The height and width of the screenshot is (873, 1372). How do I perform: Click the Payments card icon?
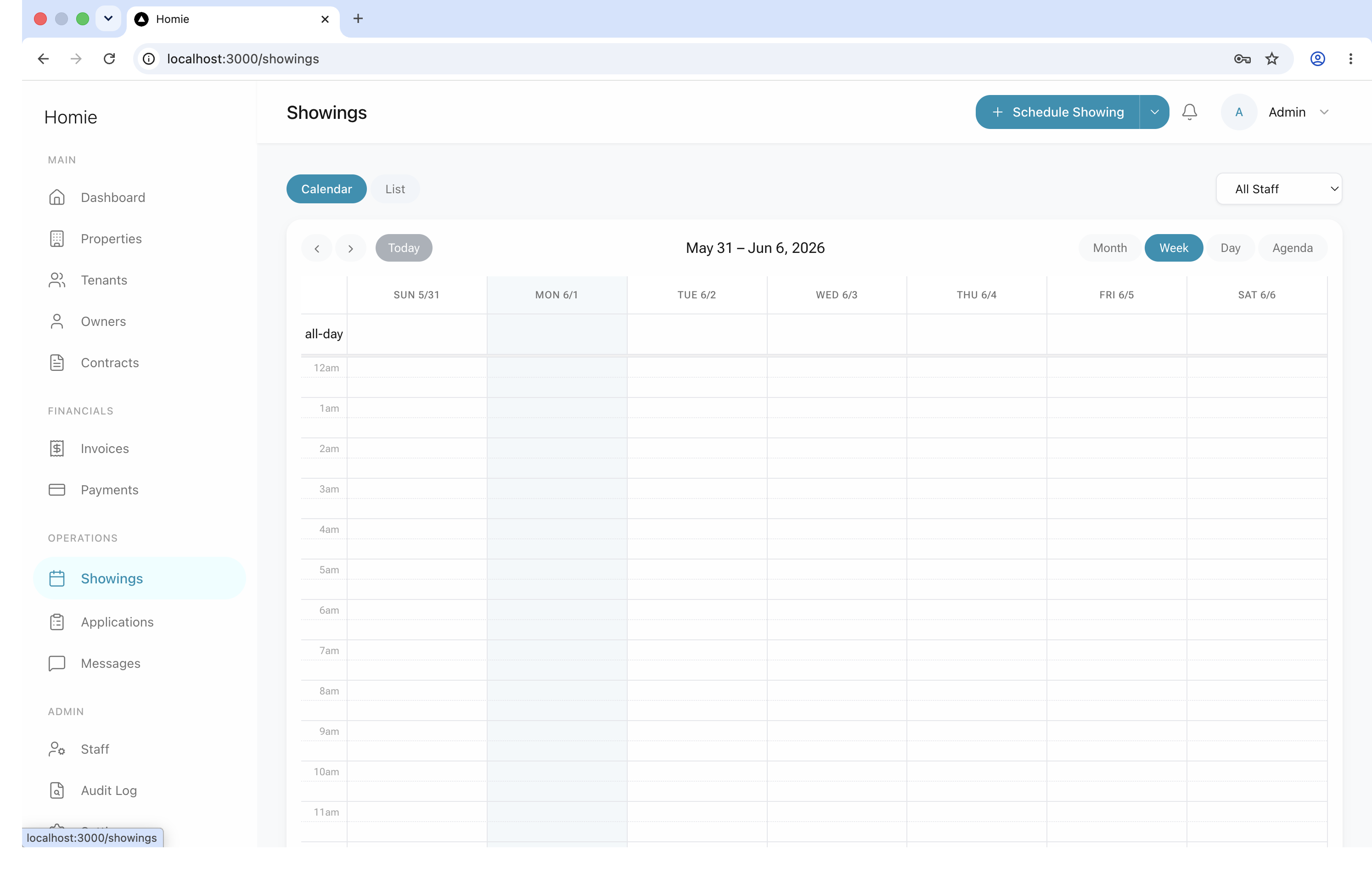(x=57, y=490)
